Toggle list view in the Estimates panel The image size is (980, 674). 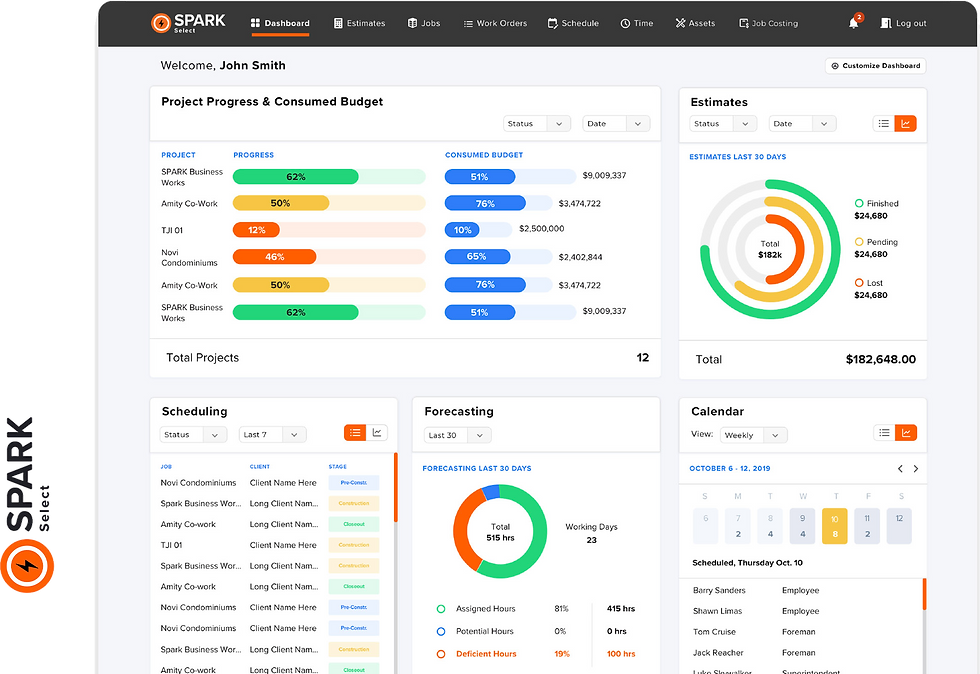884,123
